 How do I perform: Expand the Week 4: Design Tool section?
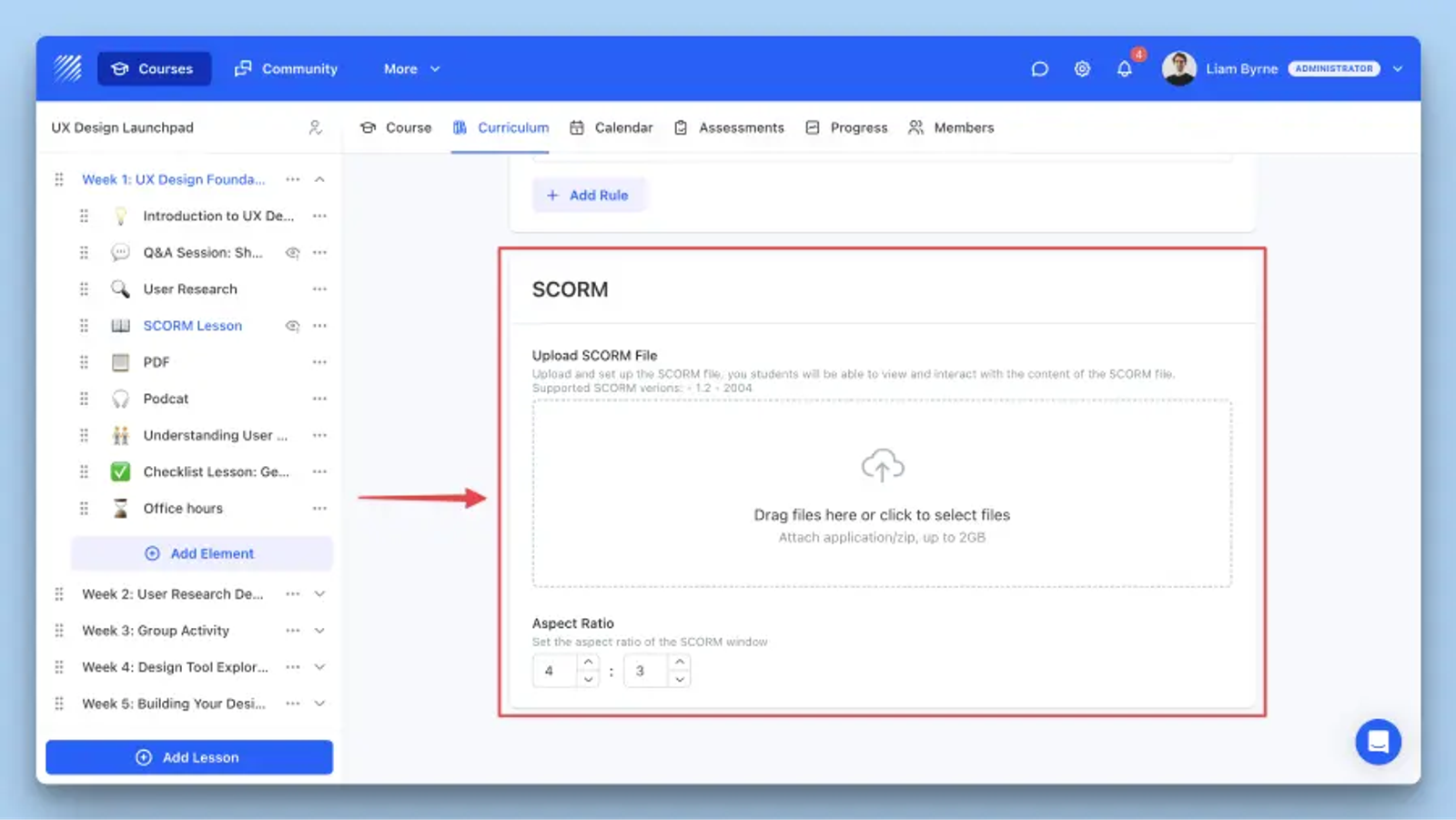point(319,666)
